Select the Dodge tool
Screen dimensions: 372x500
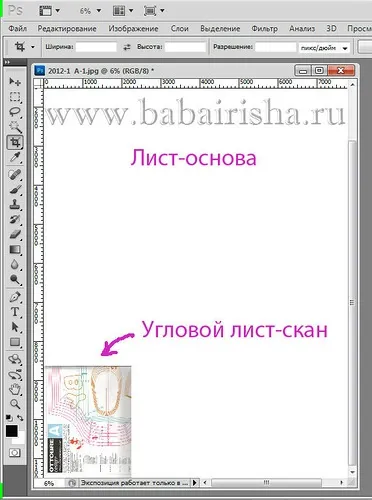pyautogui.click(x=15, y=280)
